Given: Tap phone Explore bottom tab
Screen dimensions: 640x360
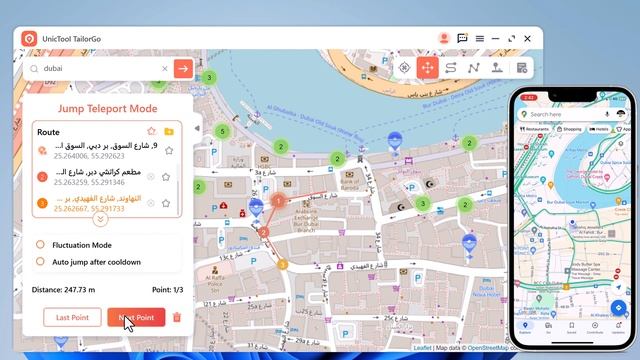Looking at the screenshot, I should [525, 328].
